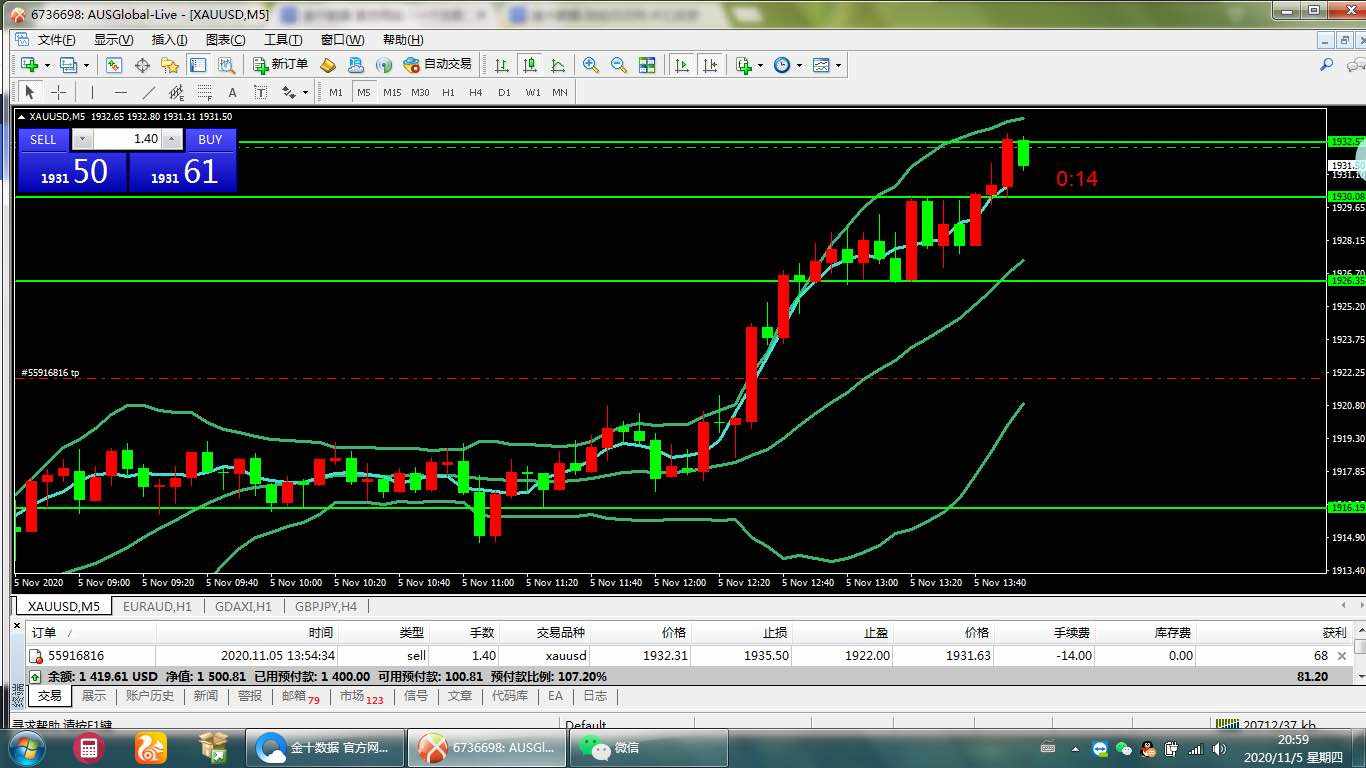Click the zoom out magnifier icon
The image size is (1366, 768).
pyautogui.click(x=619, y=65)
